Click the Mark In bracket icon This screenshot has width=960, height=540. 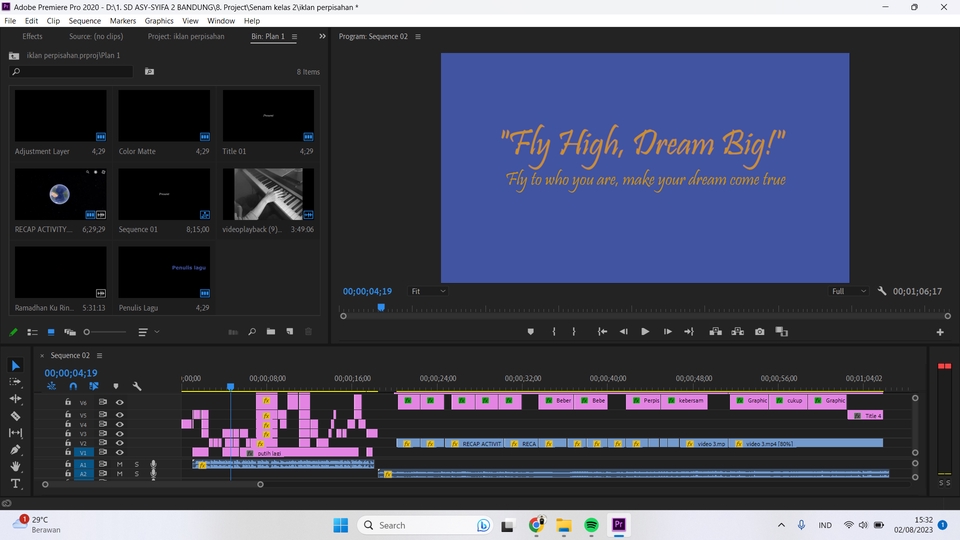553,331
